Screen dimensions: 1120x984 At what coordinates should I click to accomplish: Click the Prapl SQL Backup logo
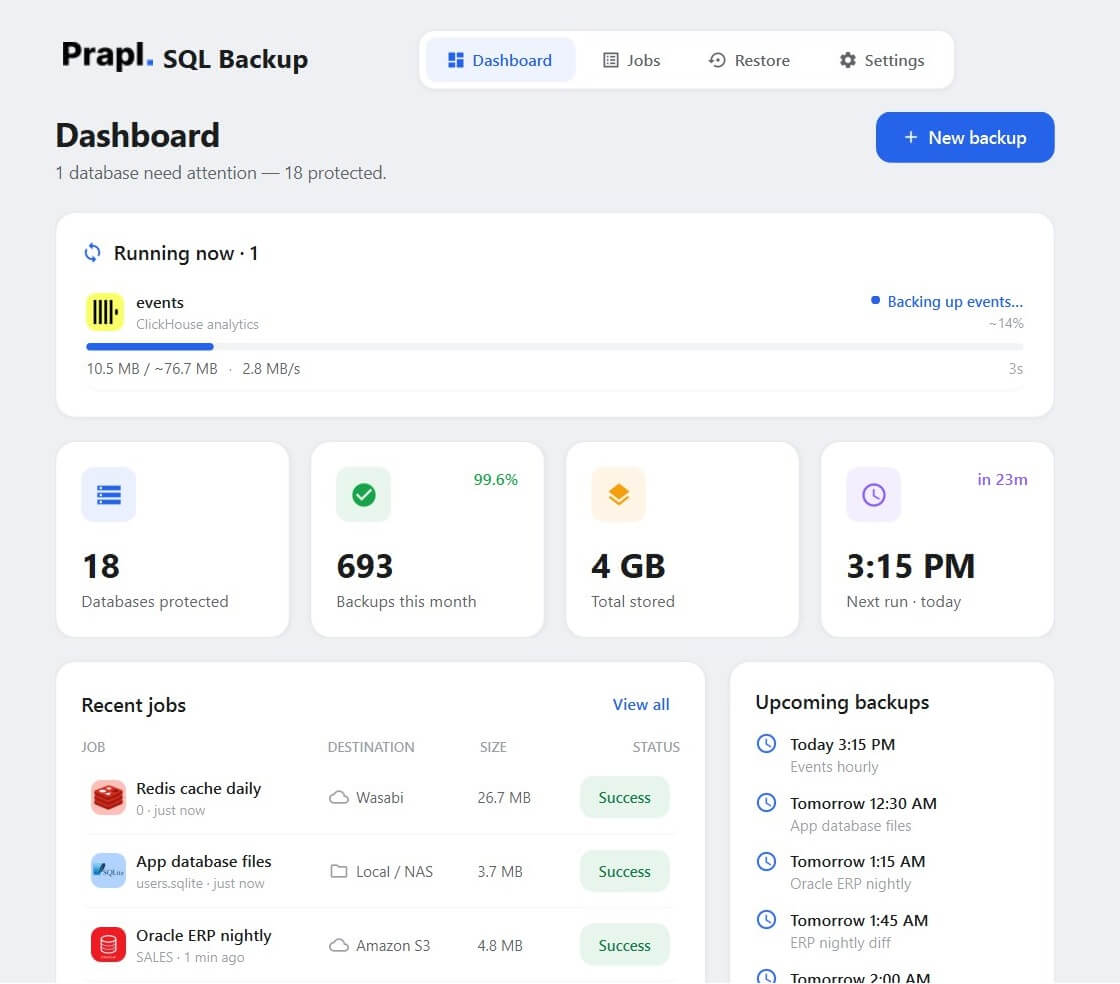click(x=185, y=56)
